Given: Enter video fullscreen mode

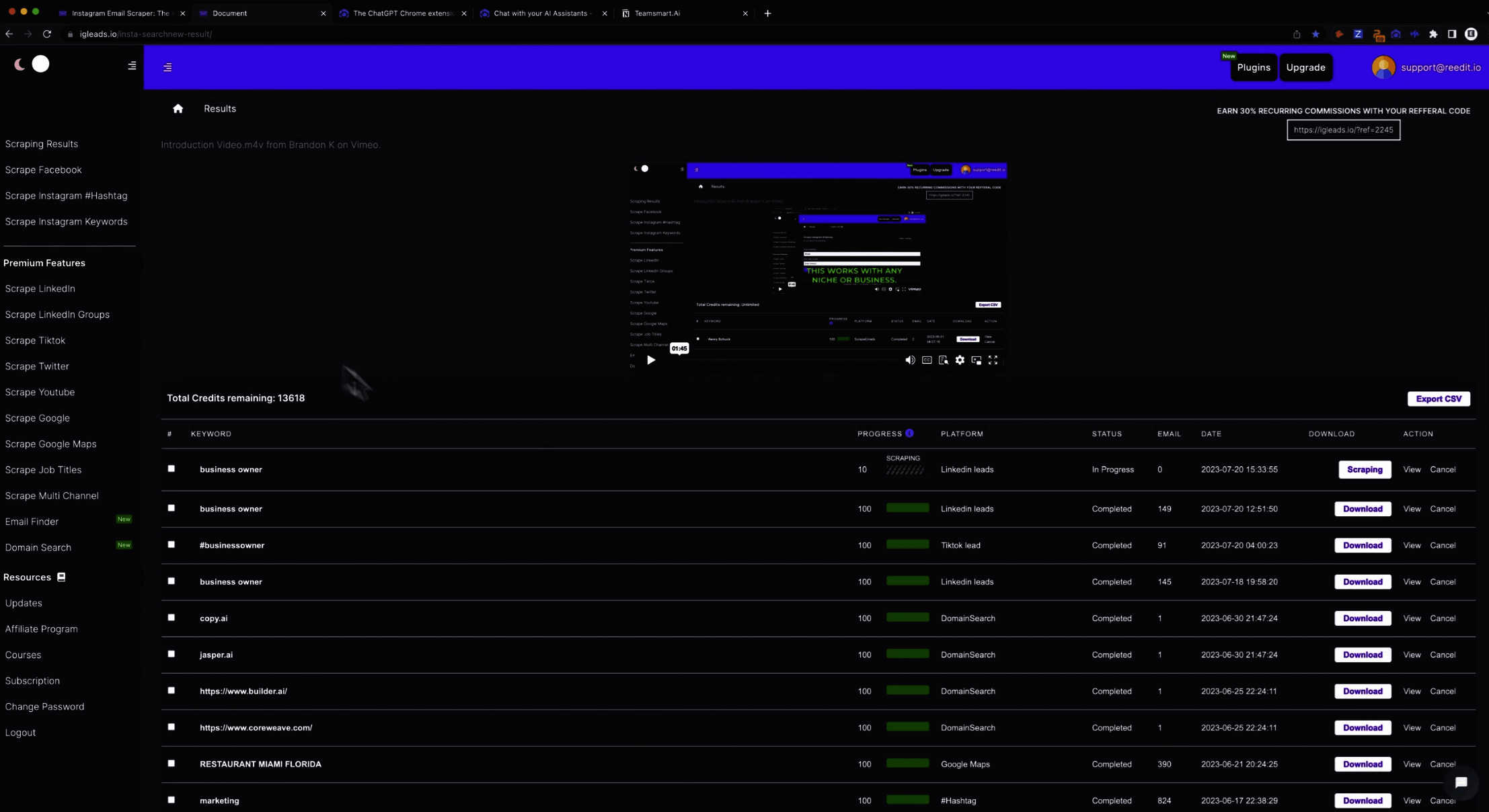Looking at the screenshot, I should 993,360.
